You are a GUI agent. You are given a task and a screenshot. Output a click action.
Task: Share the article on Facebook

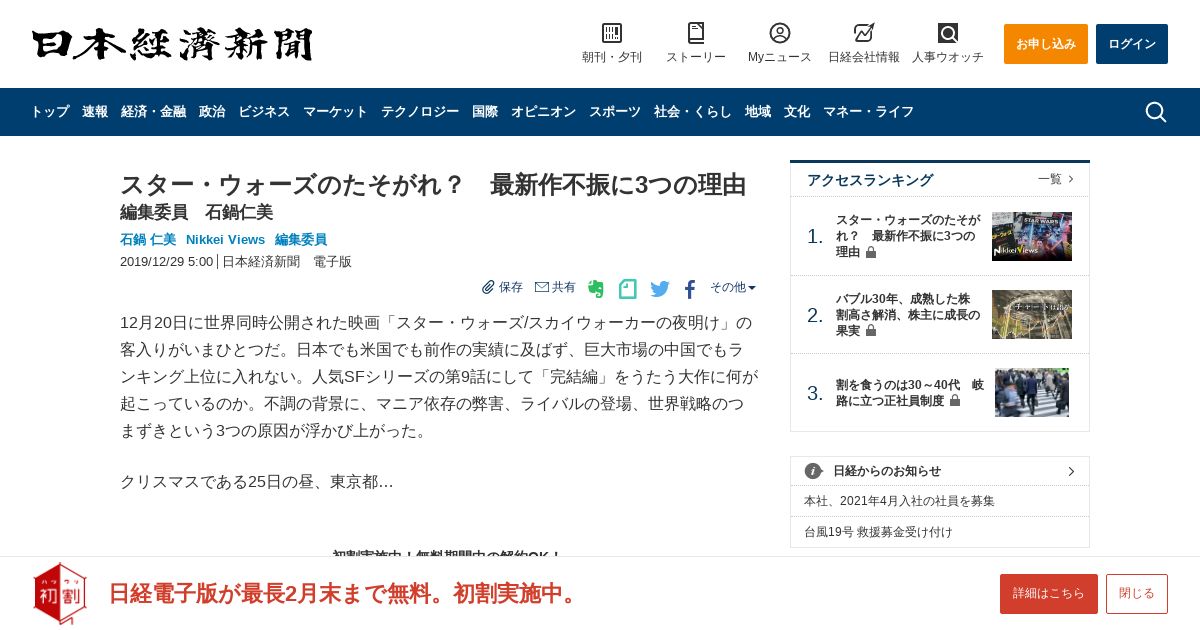[690, 289]
